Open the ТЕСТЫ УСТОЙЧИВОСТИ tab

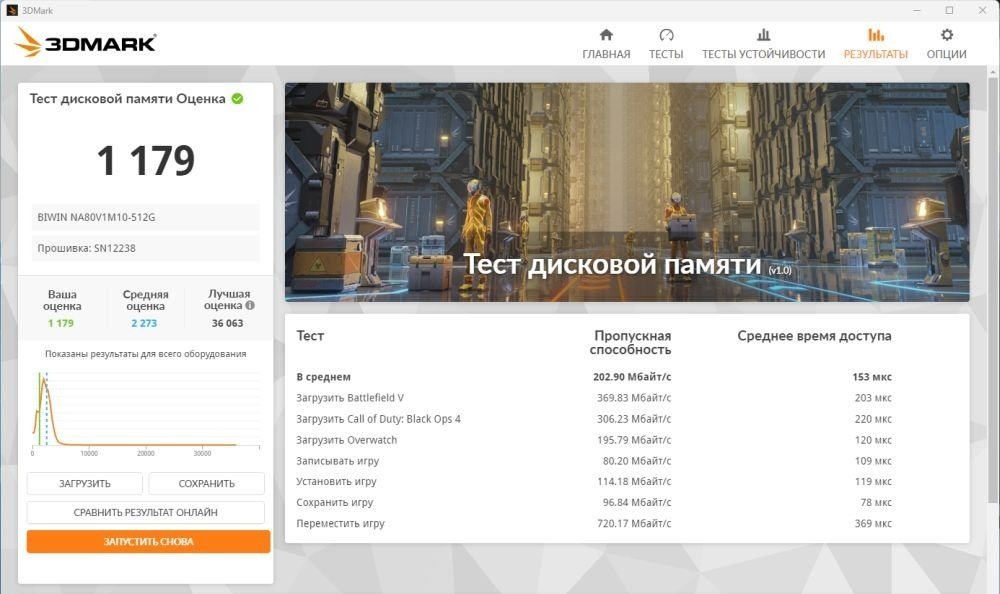(763, 44)
